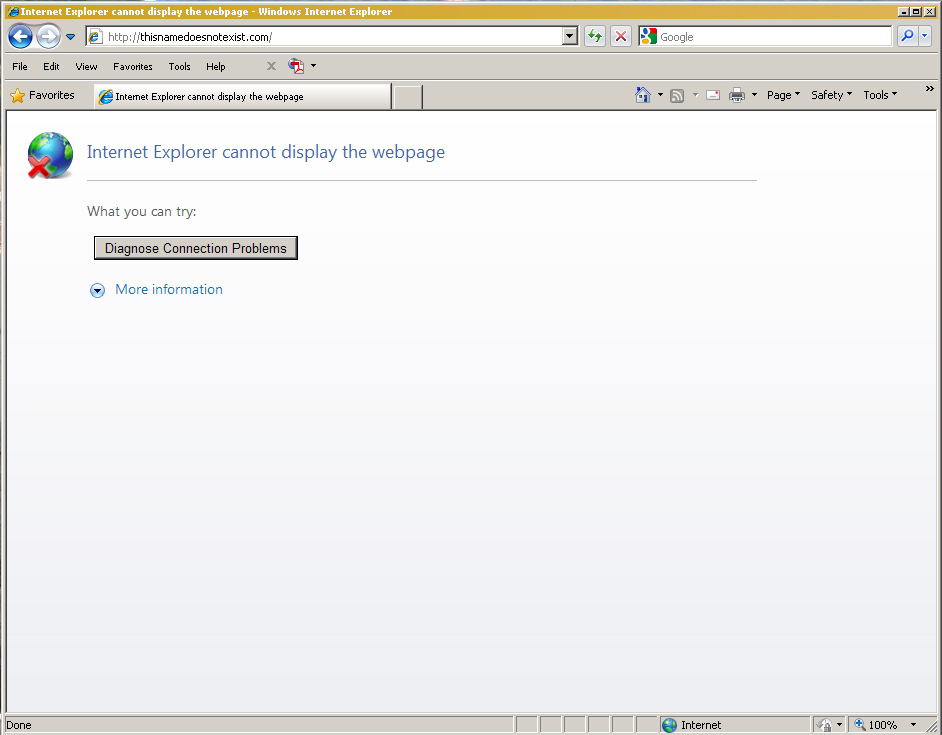Screen dimensions: 942x735
Task: Expand the address bar URL dropdown
Action: [570, 37]
